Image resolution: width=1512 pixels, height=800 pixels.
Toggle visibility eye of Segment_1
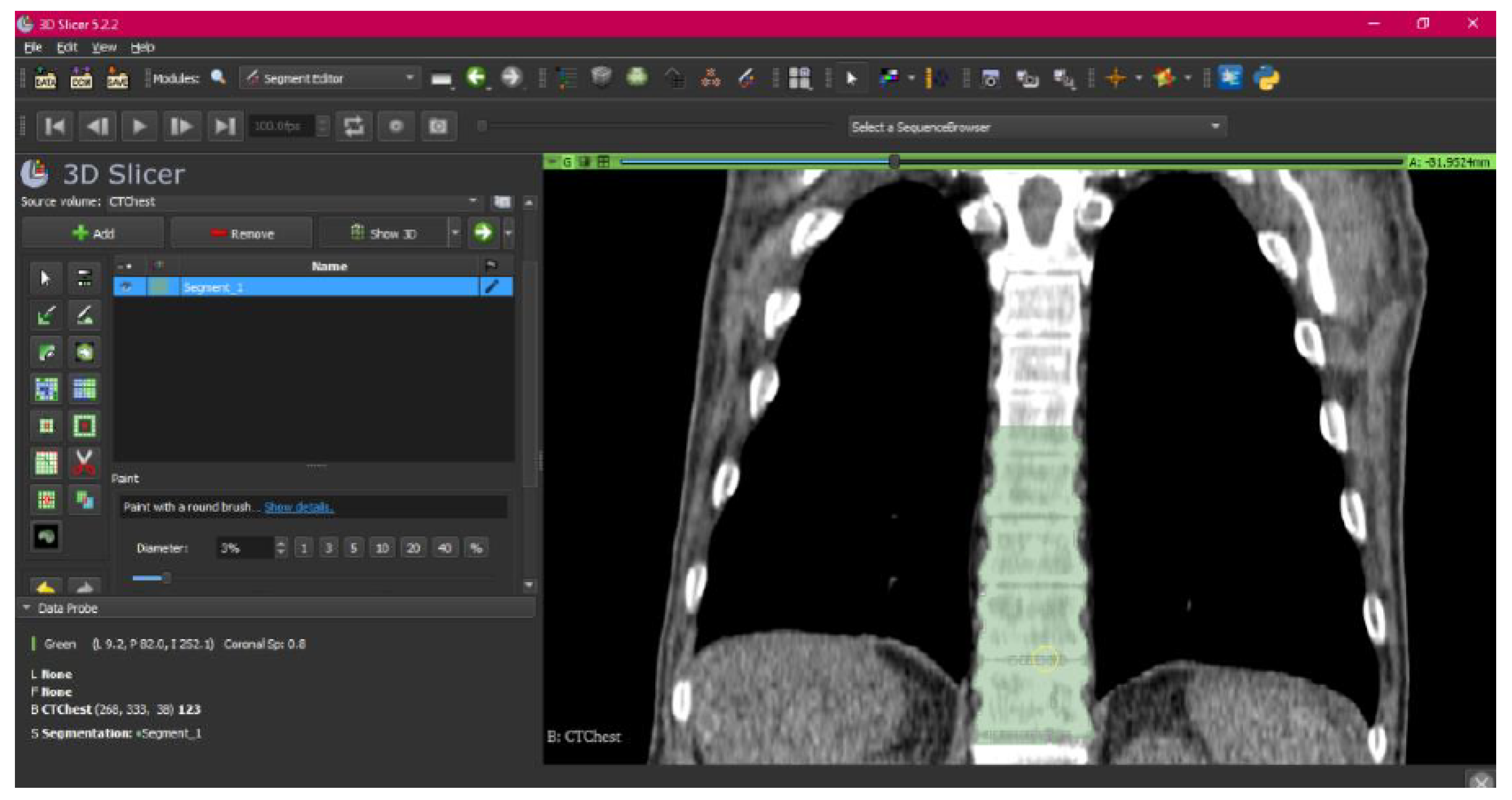(127, 287)
